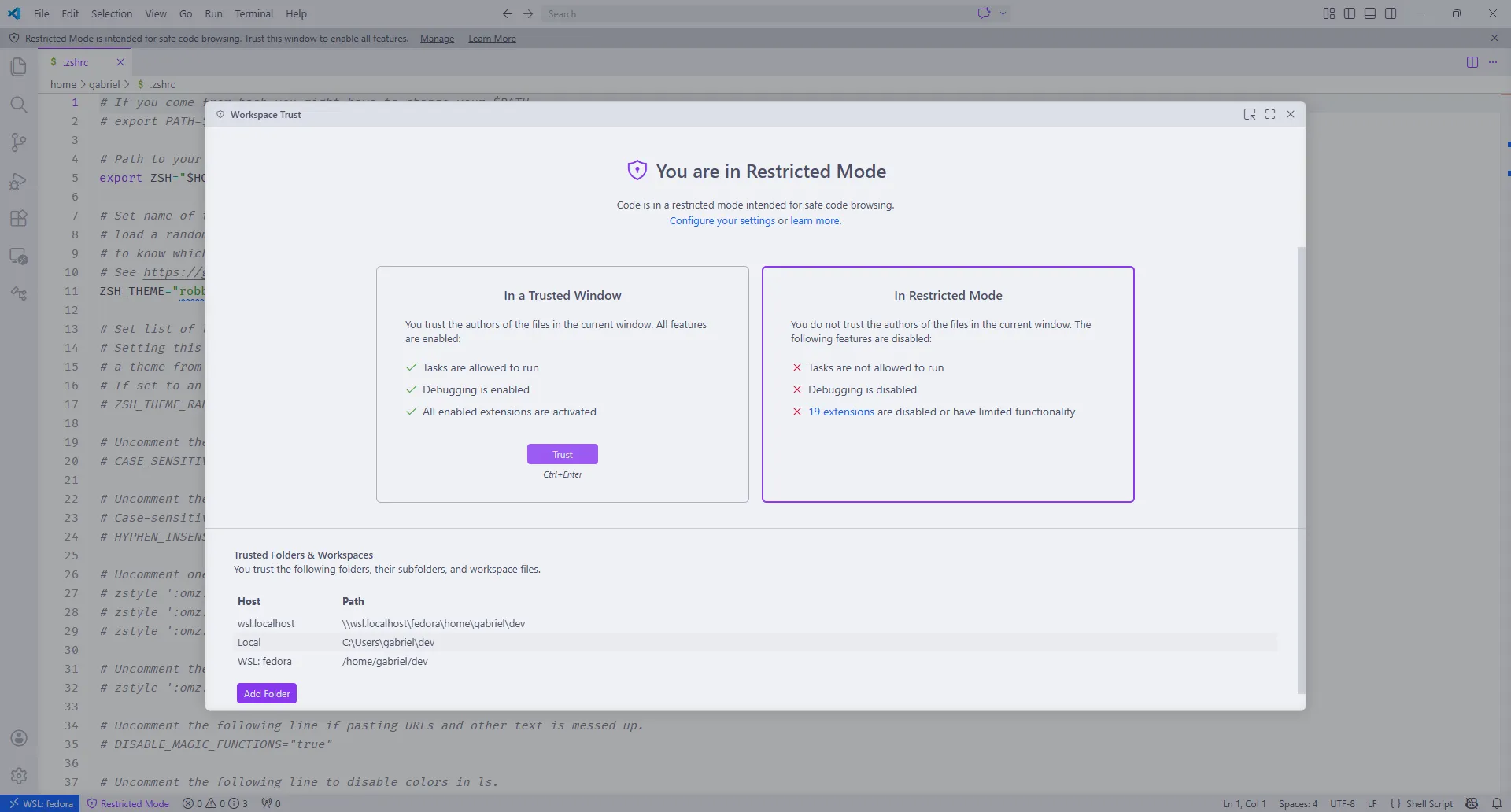Click the home breadcrumb segment
Viewport: 1511px width, 812px height.
[x=63, y=84]
